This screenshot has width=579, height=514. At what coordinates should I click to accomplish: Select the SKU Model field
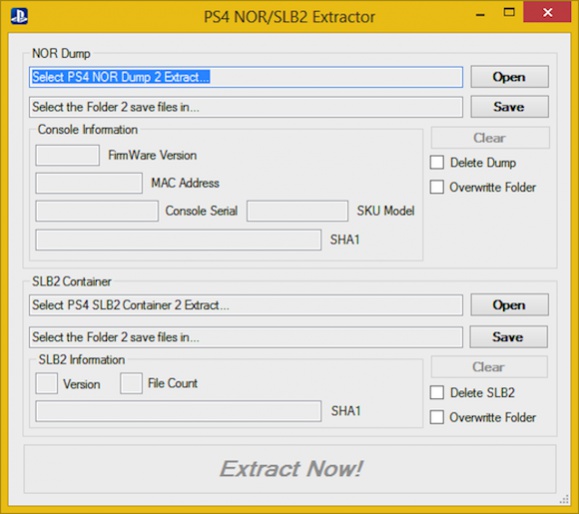(298, 211)
